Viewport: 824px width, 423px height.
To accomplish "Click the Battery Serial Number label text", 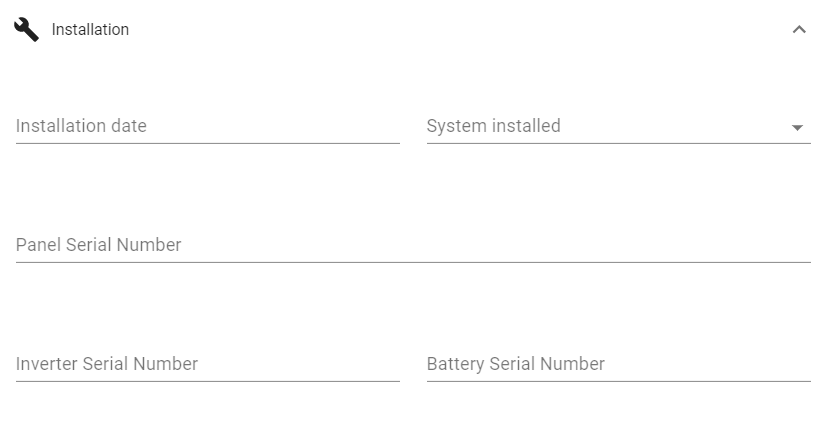I will 516,364.
